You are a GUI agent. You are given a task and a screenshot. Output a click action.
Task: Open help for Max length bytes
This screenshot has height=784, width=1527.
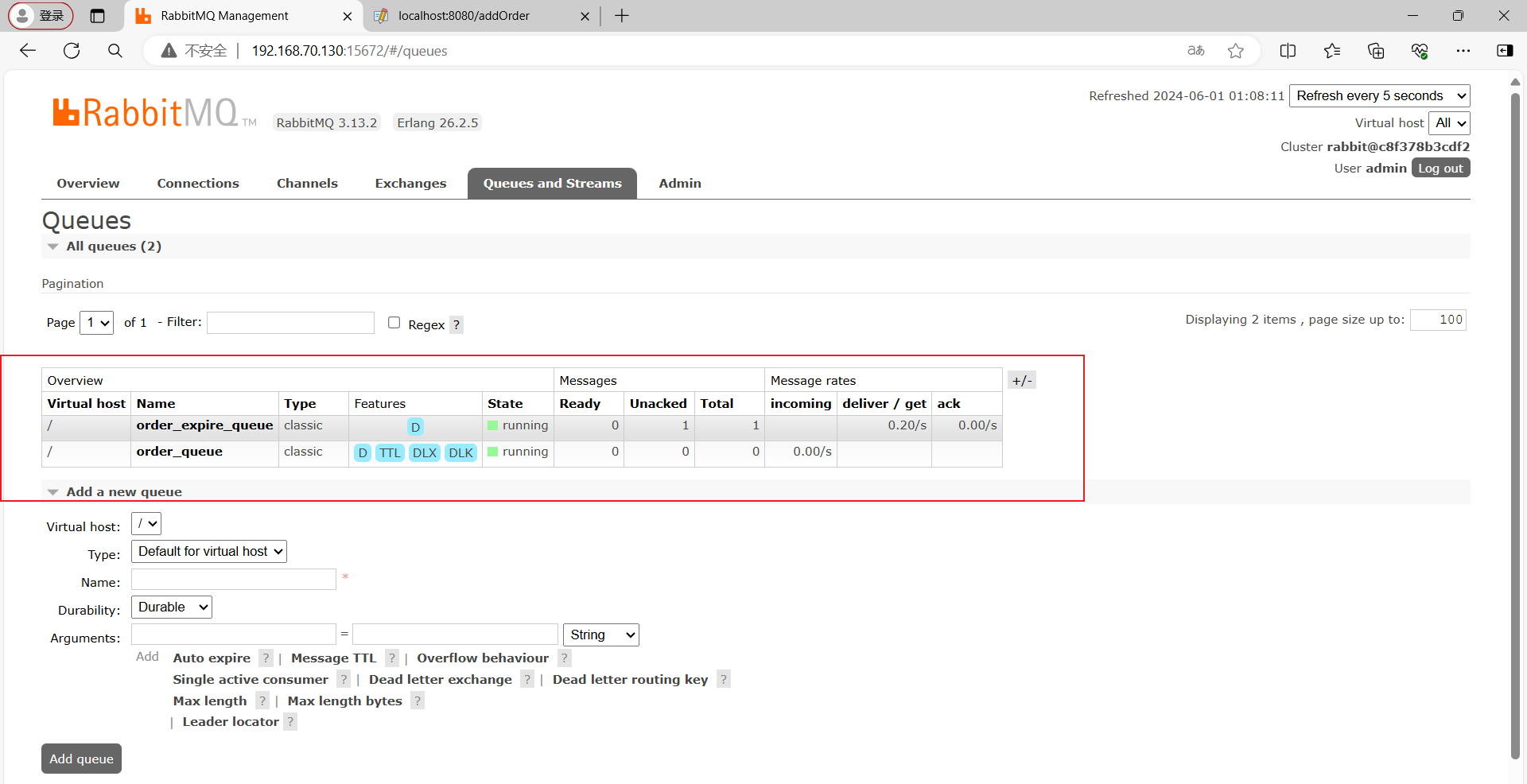coord(418,701)
